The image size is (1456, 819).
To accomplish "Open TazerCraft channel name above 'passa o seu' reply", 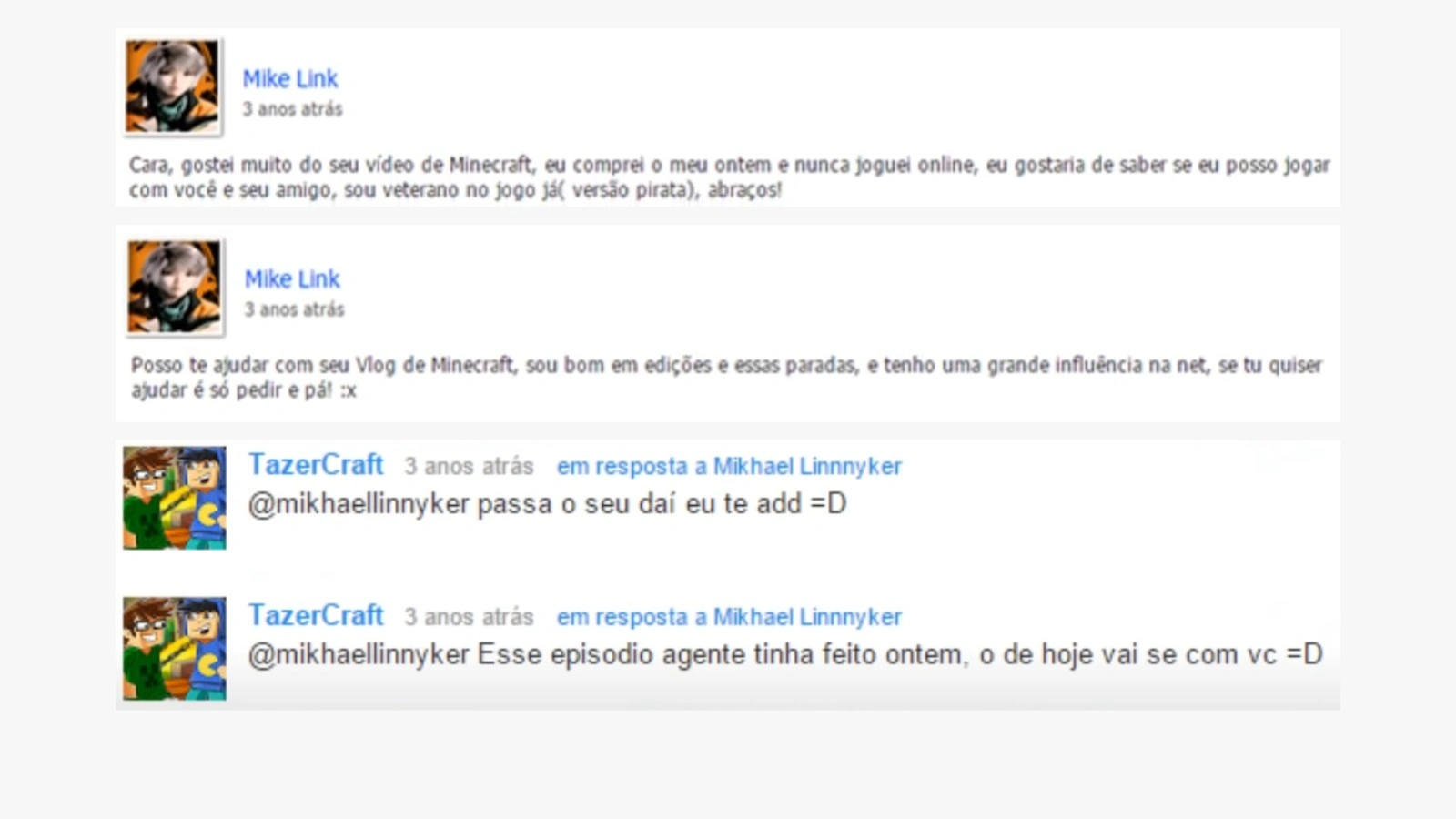I will pos(316,465).
